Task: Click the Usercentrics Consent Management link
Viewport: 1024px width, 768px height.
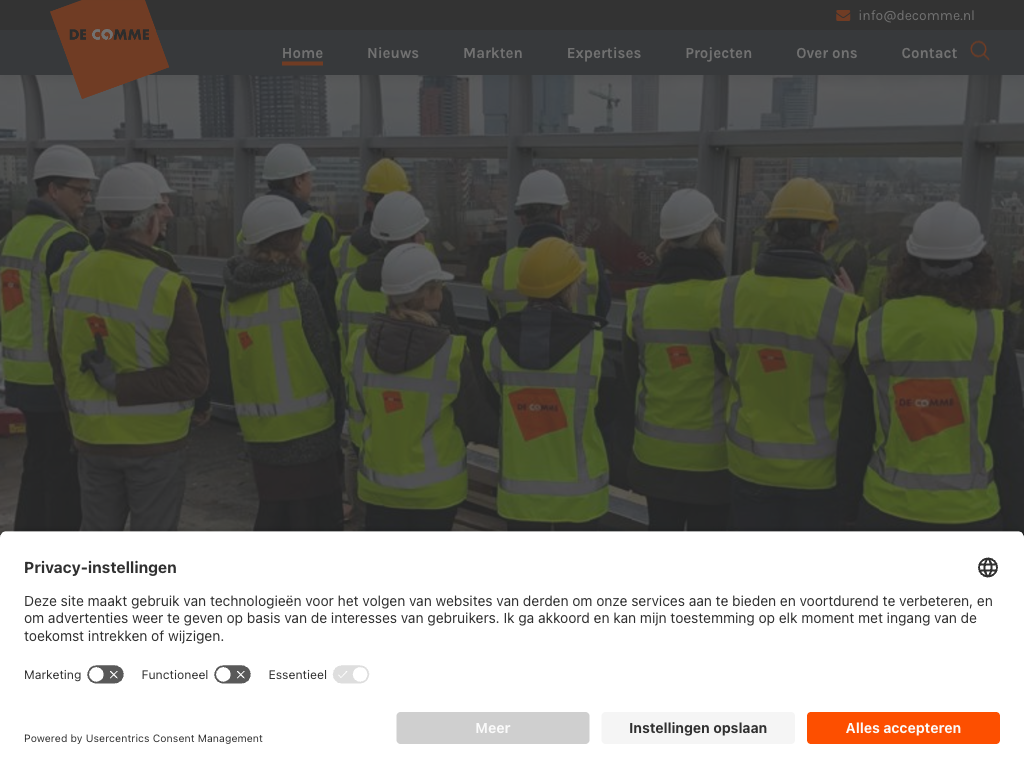Action: click(174, 738)
